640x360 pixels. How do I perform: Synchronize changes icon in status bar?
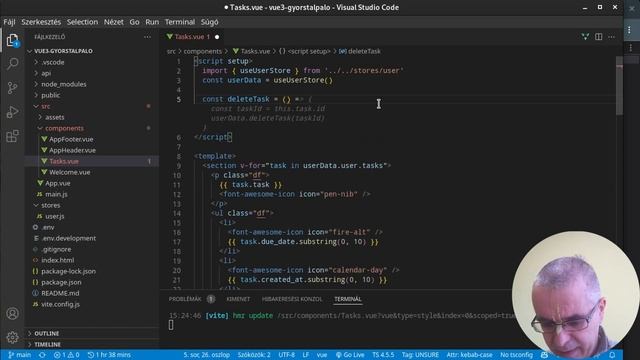[x=42, y=355]
